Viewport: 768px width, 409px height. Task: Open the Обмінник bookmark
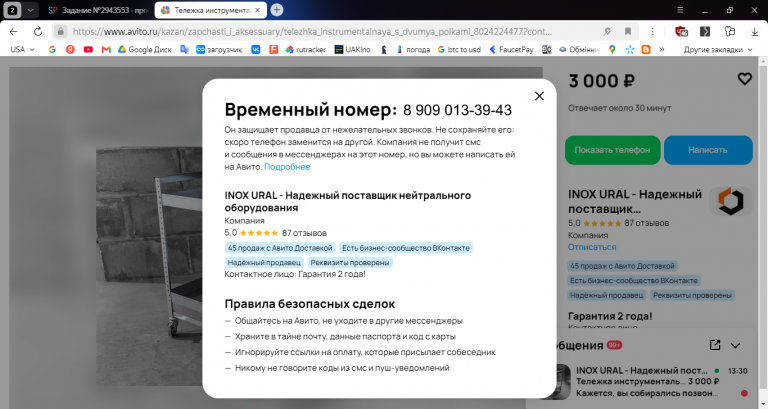tap(579, 49)
